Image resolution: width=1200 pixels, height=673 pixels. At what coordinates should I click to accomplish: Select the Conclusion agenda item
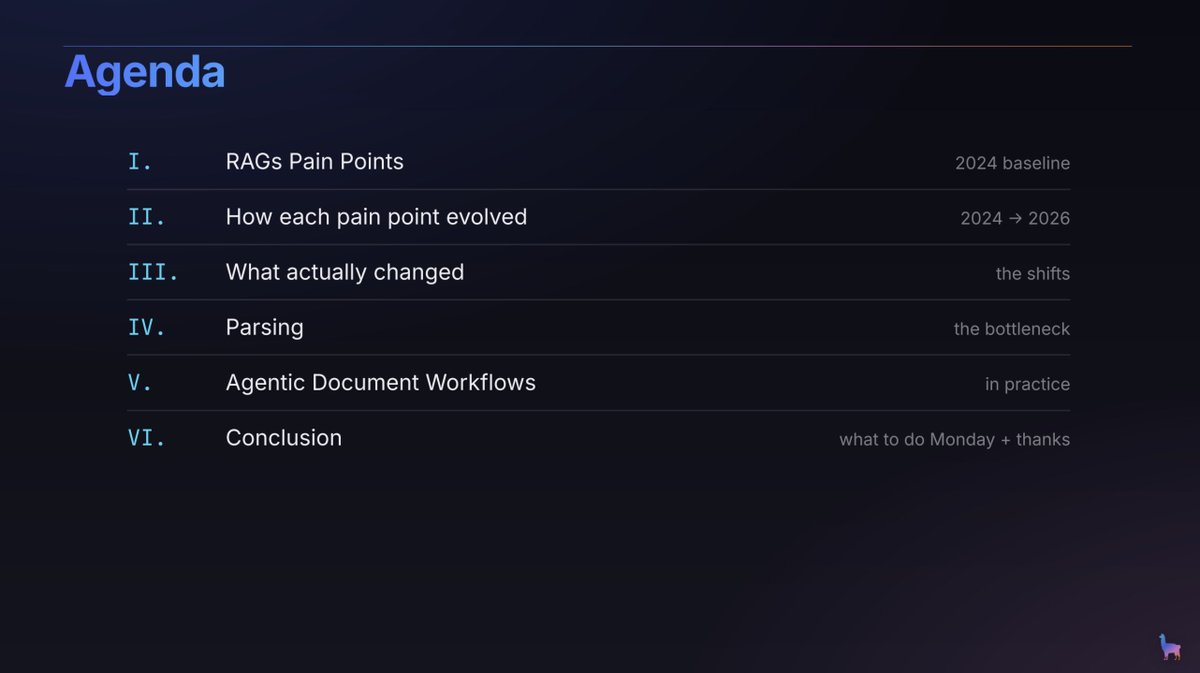point(284,437)
